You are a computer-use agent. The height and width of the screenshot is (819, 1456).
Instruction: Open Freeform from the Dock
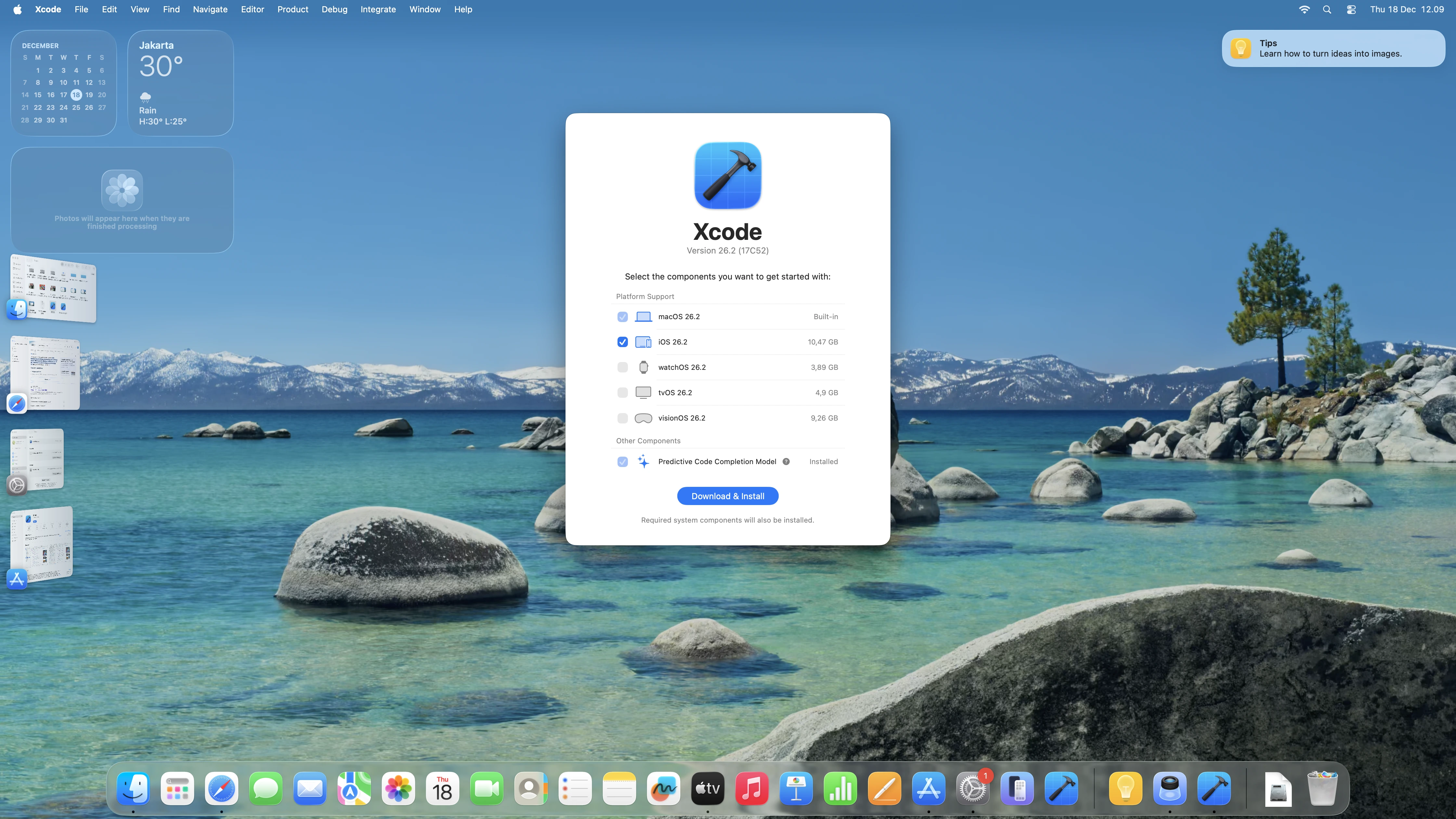point(664,788)
